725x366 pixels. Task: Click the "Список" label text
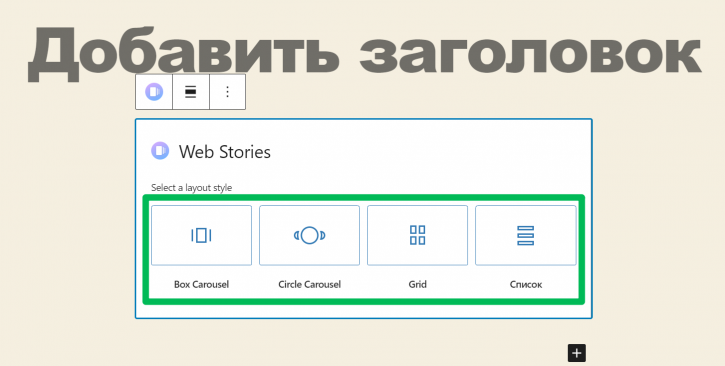click(526, 285)
